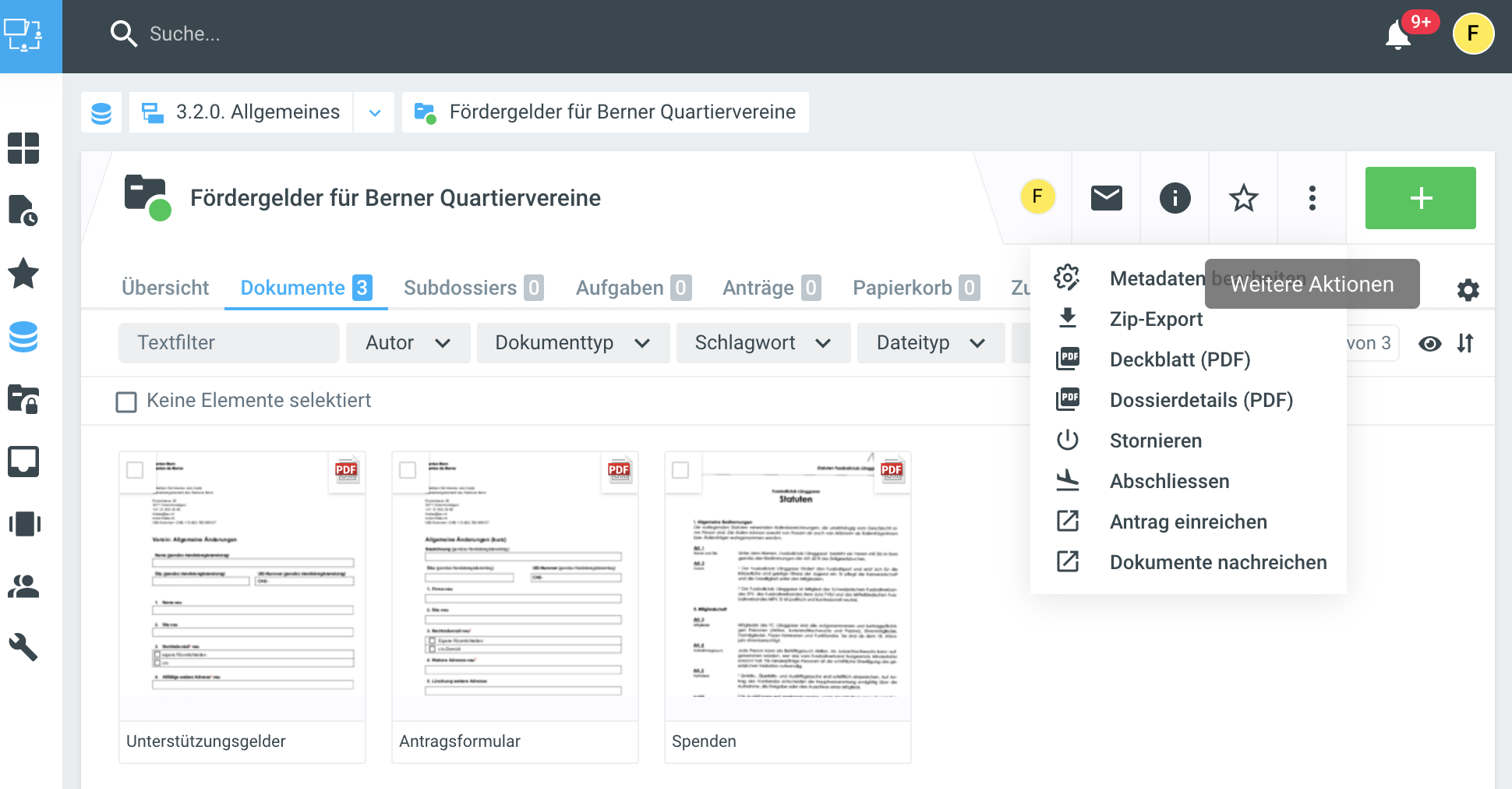Open the dashboard grid icon in sidebar
The image size is (1512, 789).
pos(23,148)
